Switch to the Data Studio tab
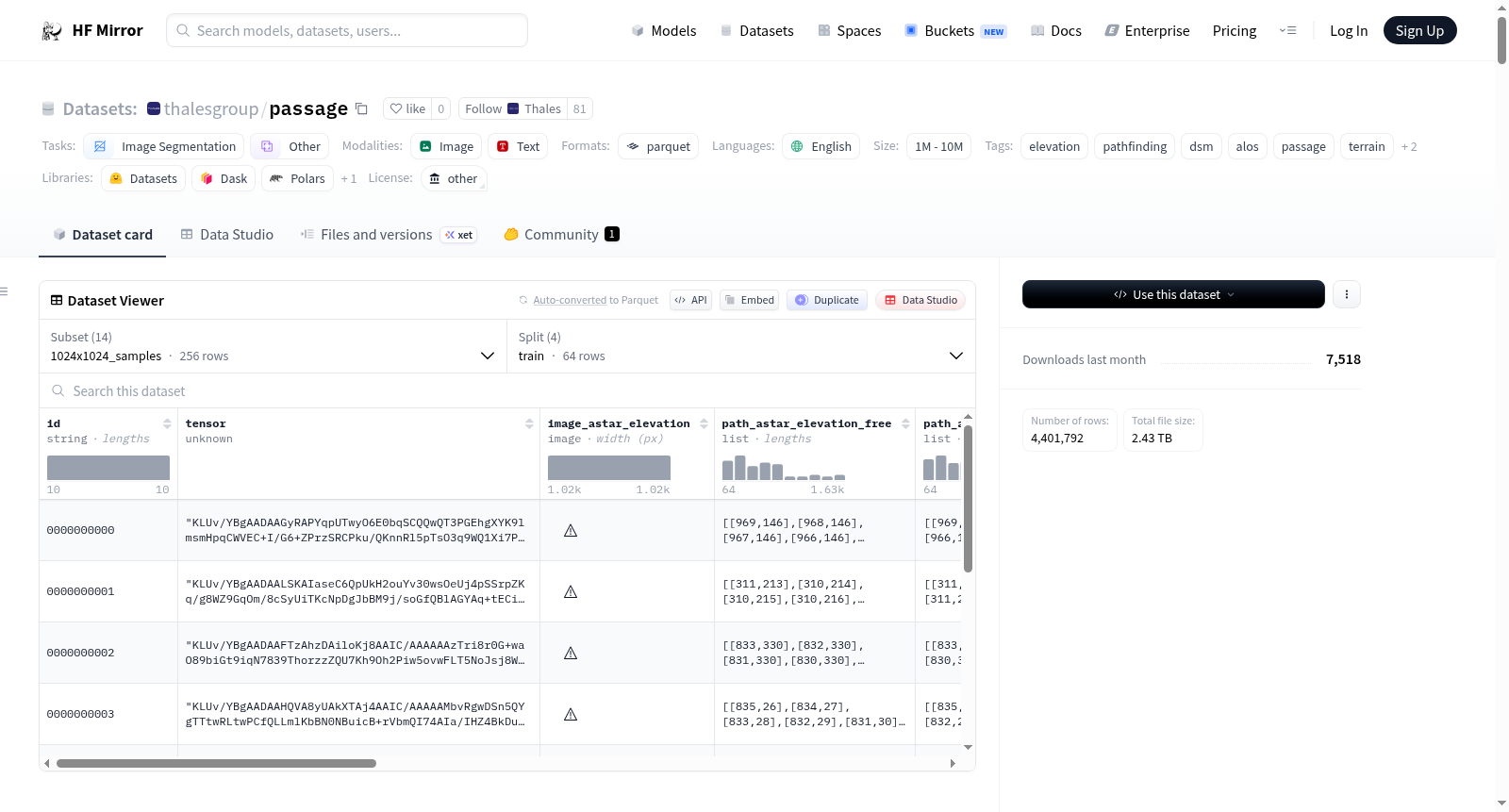Viewport: 1509px width, 812px height. [x=226, y=235]
